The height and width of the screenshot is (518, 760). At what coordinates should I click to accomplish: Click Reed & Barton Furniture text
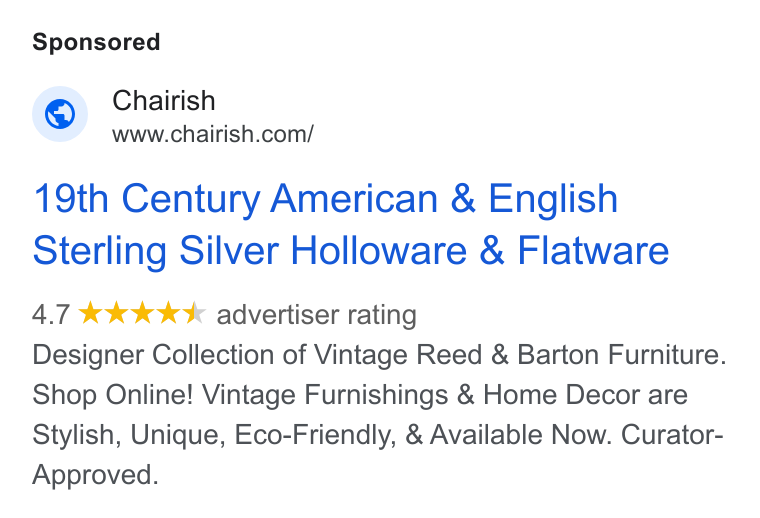coord(571,355)
